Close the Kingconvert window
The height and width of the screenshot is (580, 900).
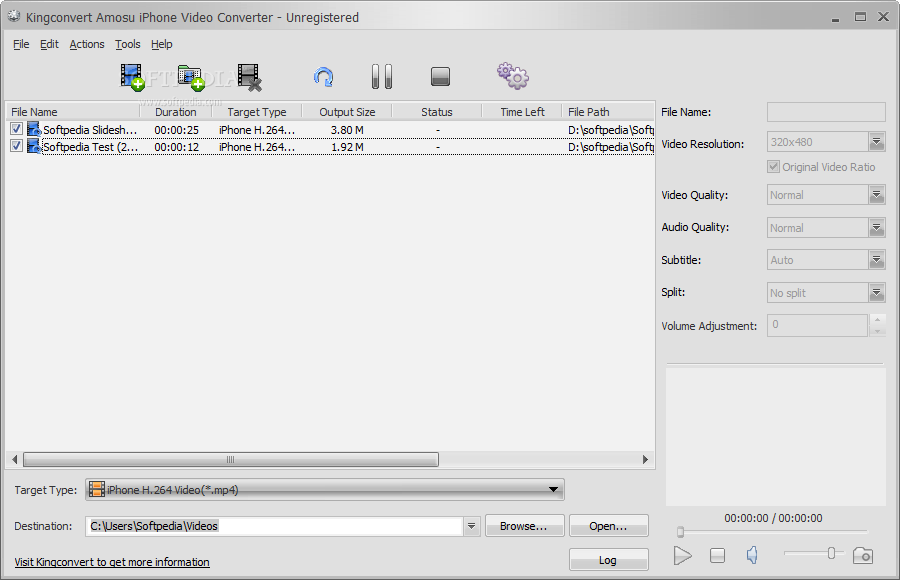(883, 17)
